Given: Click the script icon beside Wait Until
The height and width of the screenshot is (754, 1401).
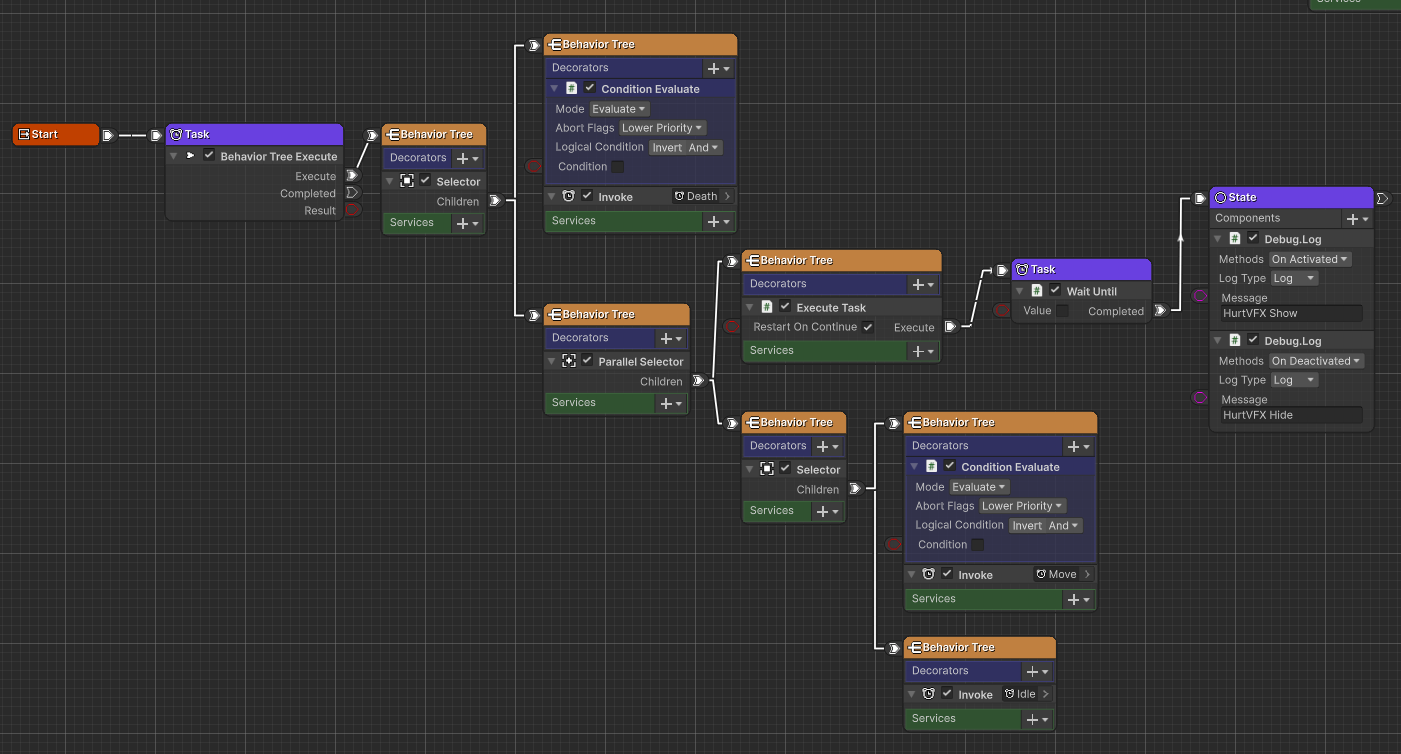Looking at the screenshot, I should tap(1037, 291).
